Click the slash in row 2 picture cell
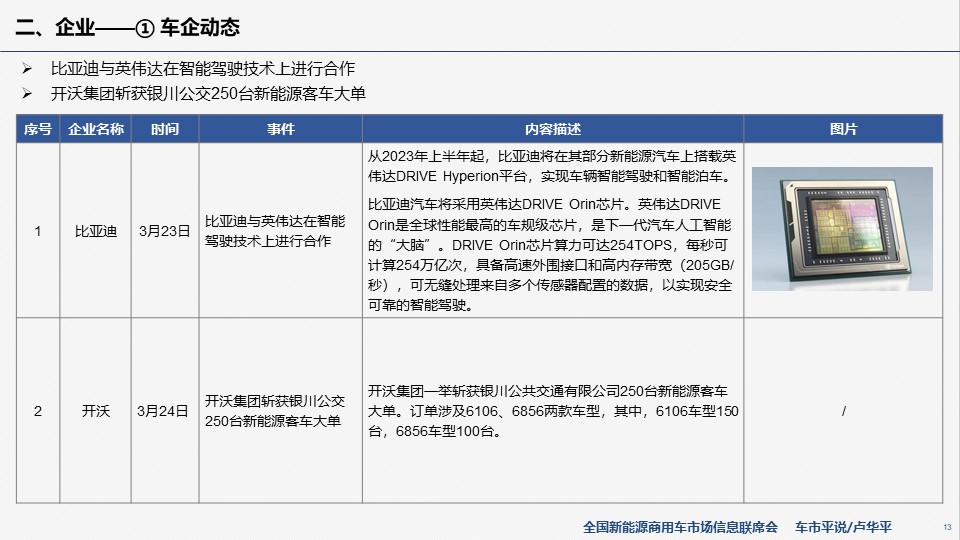 (844, 411)
